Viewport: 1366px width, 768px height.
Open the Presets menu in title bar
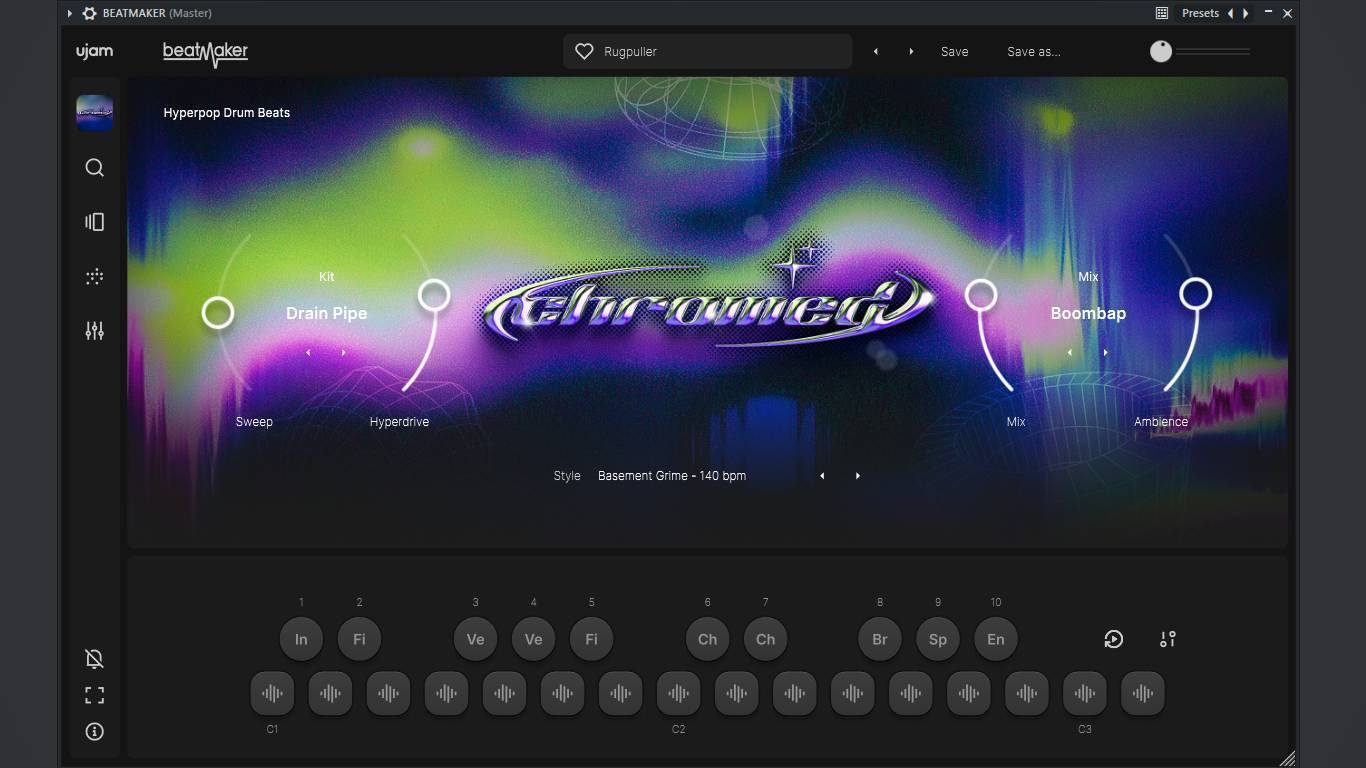point(1200,13)
